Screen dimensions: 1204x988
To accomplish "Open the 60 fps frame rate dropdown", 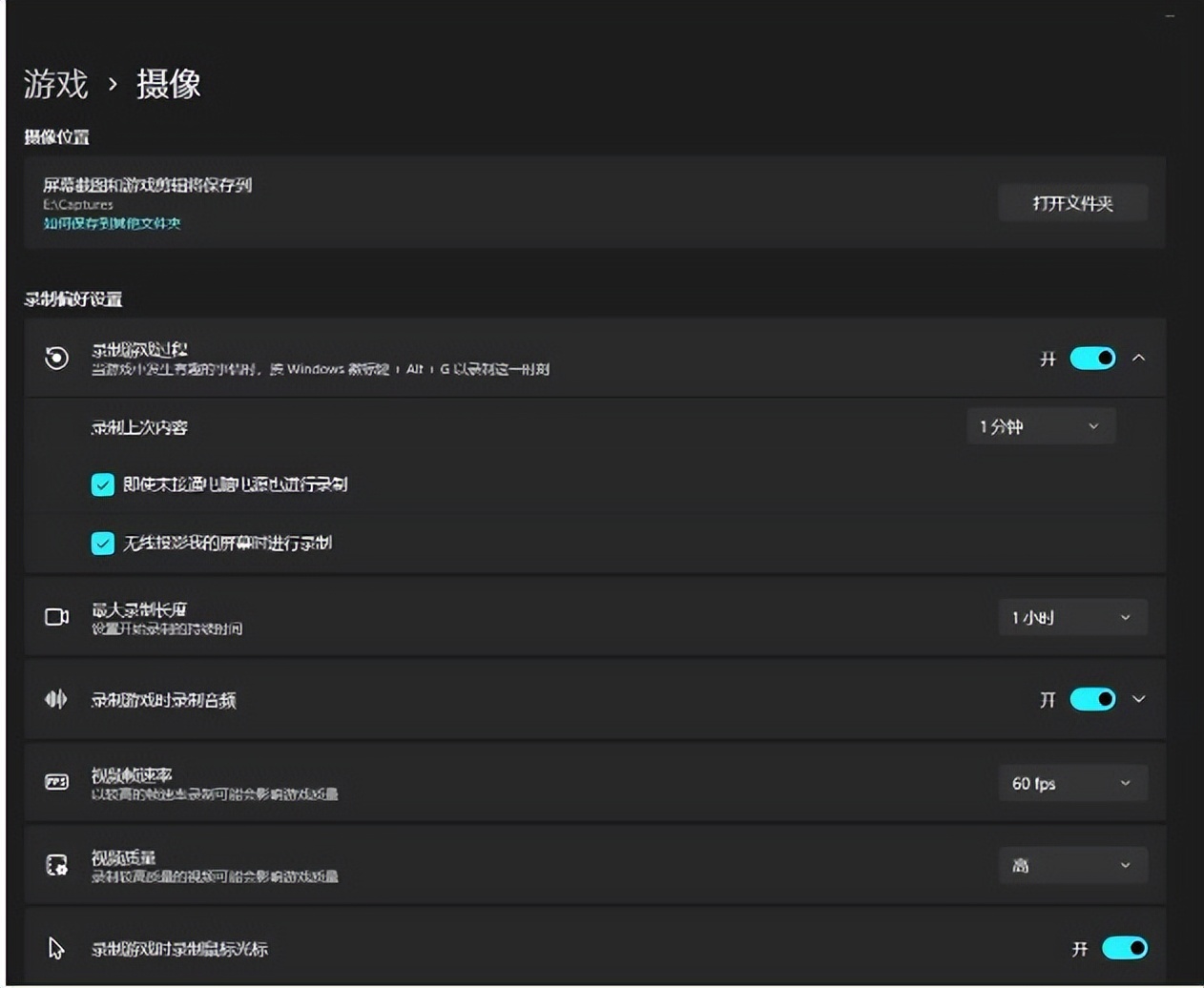I will coord(1072,782).
